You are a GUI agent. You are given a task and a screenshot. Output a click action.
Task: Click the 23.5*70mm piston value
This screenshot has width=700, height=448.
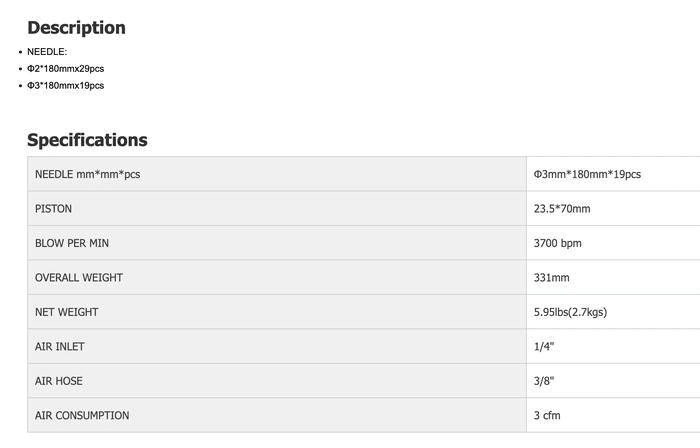[562, 209]
